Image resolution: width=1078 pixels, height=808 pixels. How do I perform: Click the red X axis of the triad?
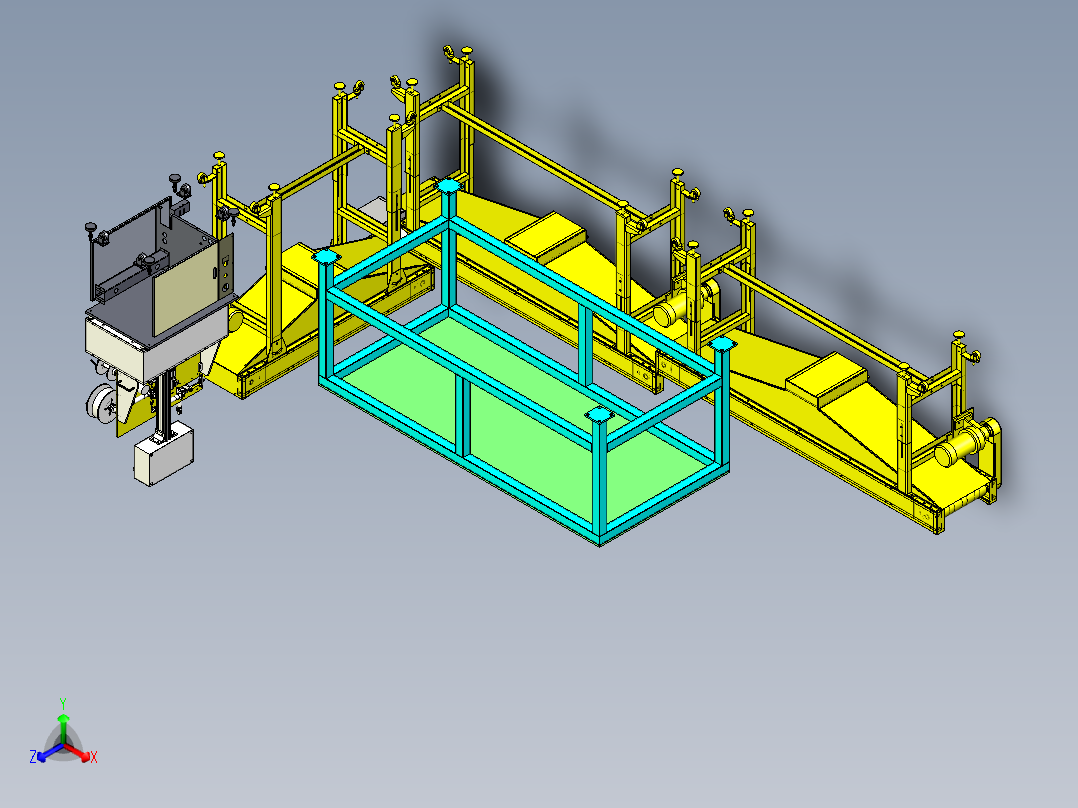pyautogui.click(x=78, y=752)
